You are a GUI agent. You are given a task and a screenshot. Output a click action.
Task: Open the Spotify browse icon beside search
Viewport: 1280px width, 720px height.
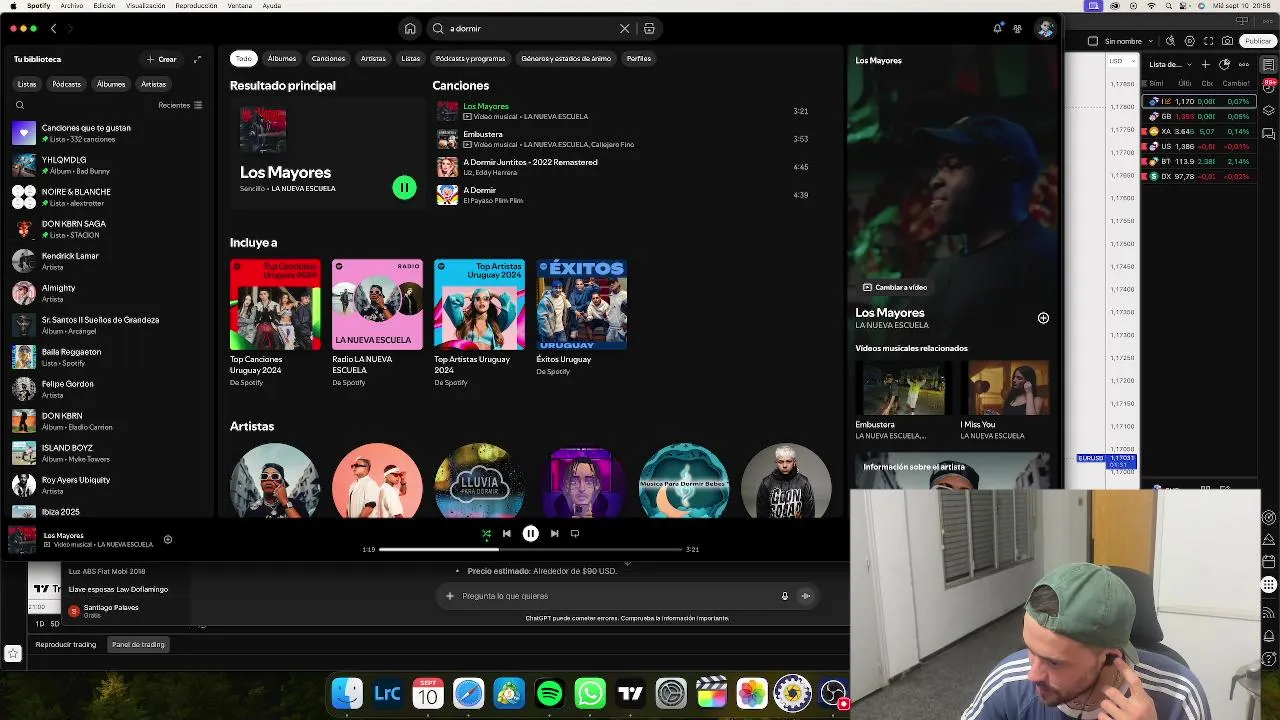pos(649,29)
